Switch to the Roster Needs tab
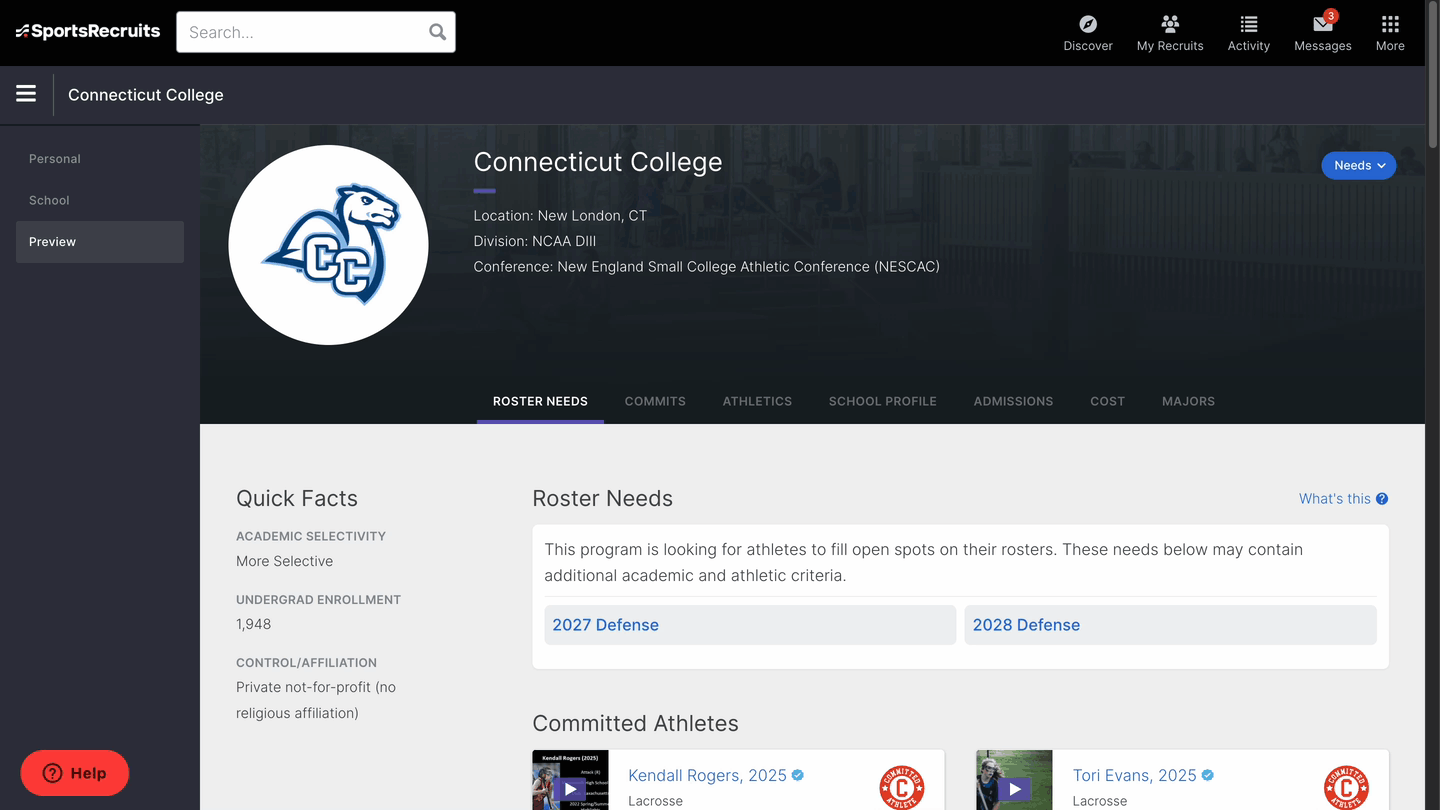Viewport: 1440px width, 810px height. pyautogui.click(x=540, y=401)
